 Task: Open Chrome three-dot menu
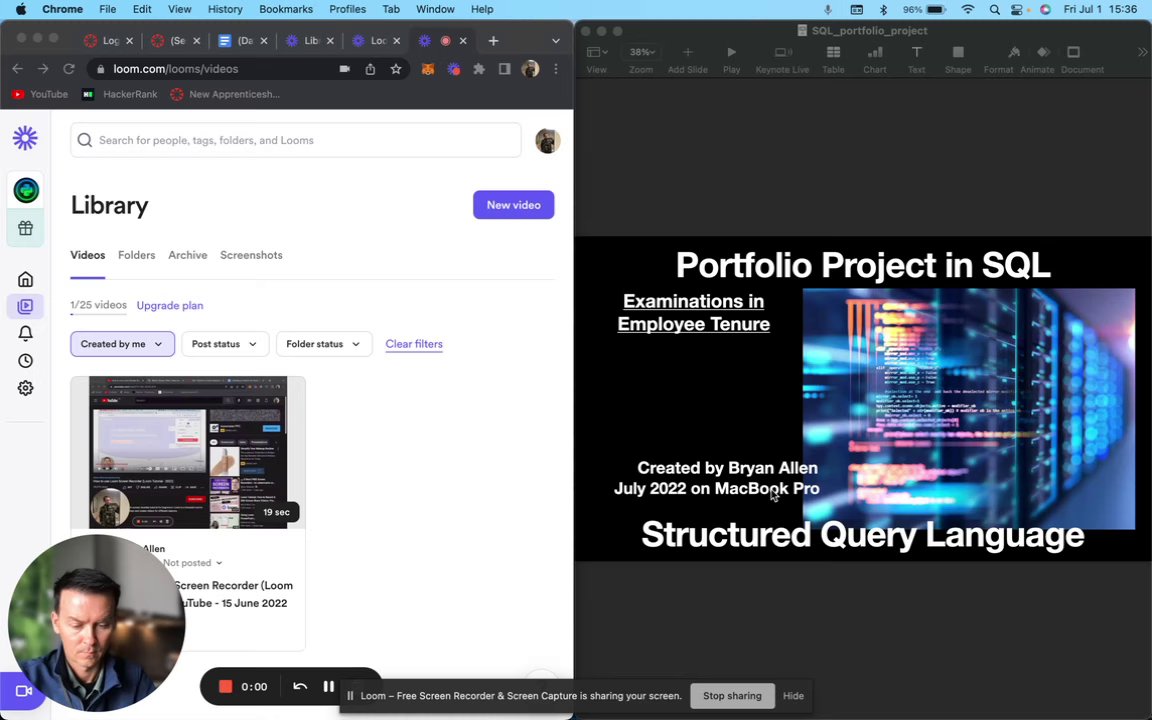click(x=556, y=69)
